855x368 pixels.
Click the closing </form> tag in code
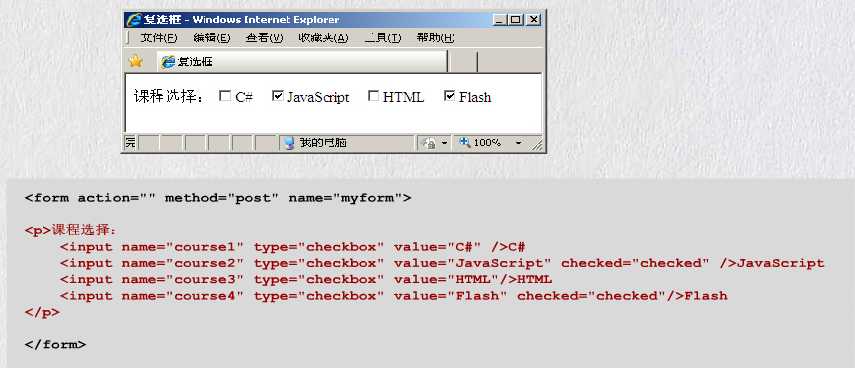coord(55,345)
